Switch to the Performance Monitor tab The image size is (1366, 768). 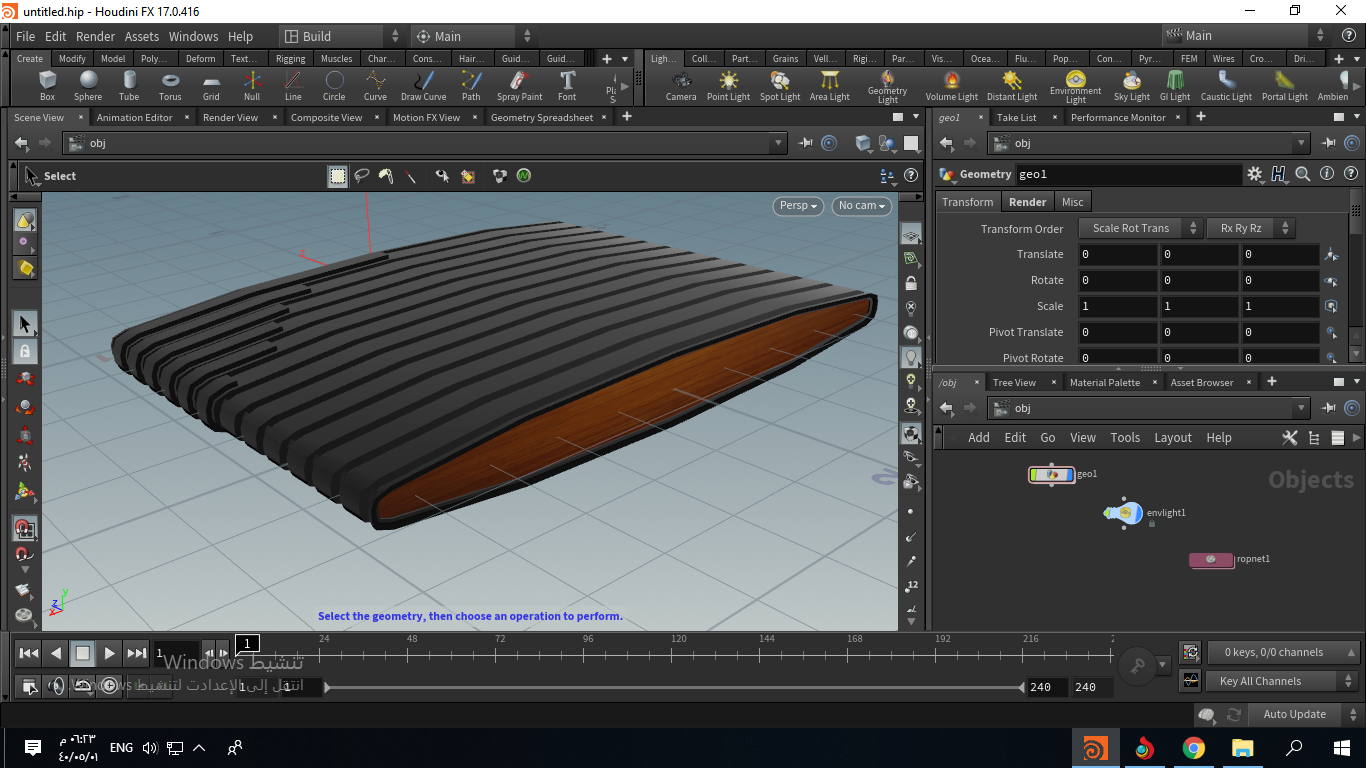(x=1118, y=117)
